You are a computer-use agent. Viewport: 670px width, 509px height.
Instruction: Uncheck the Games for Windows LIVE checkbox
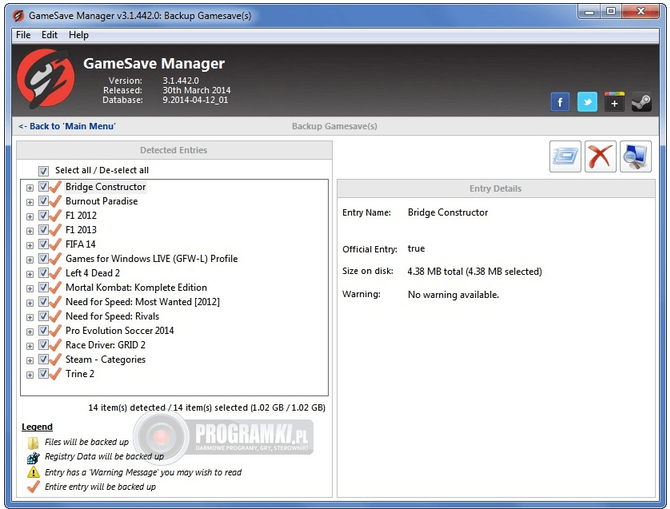pyautogui.click(x=43, y=258)
